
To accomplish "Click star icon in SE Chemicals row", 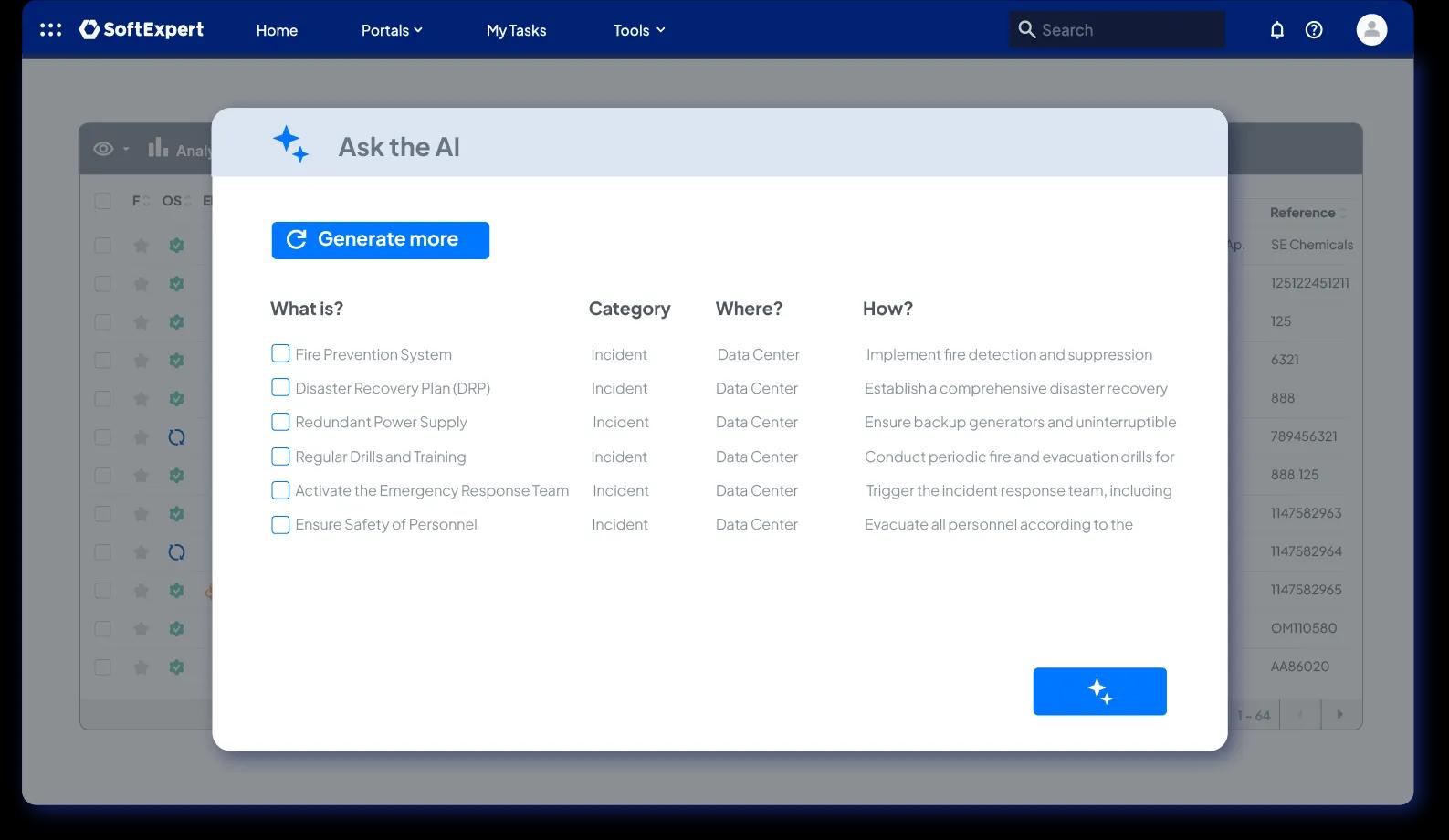I will pos(141,246).
